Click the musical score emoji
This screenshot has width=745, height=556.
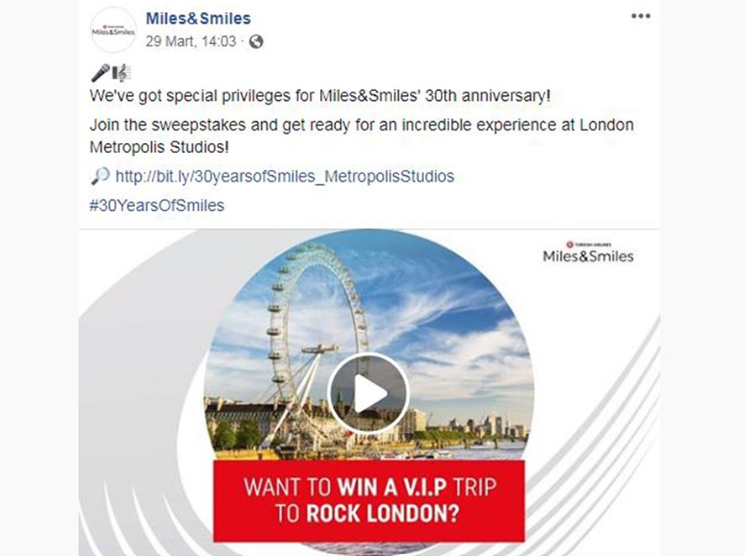[x=121, y=73]
